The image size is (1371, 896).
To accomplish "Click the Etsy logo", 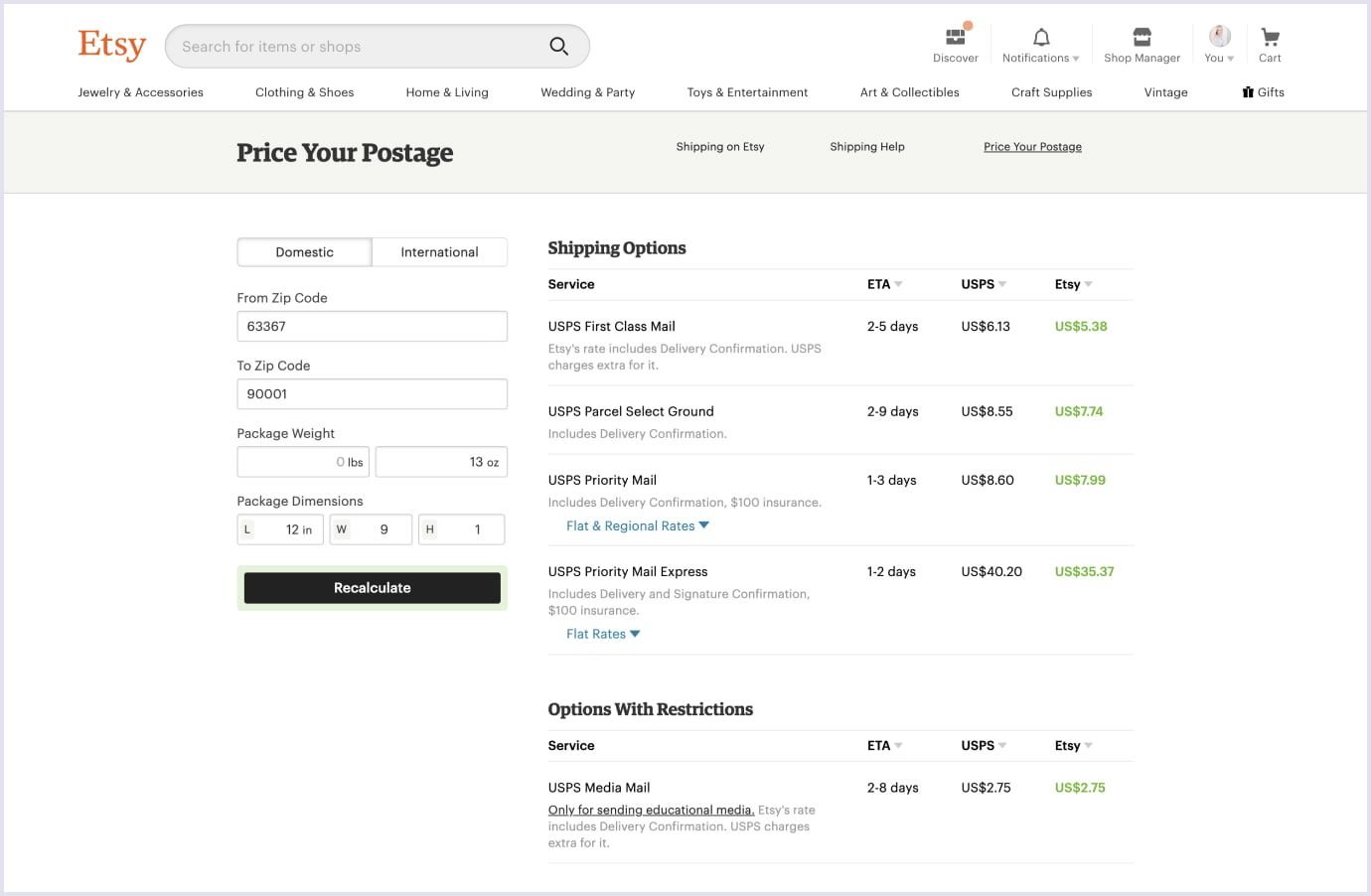I will (111, 45).
